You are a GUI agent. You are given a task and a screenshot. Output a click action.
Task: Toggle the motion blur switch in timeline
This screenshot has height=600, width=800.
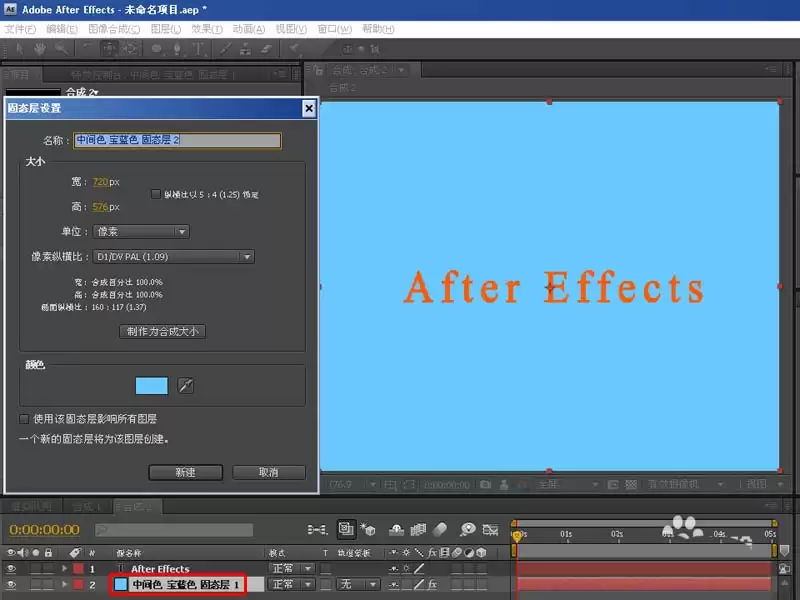pos(439,530)
